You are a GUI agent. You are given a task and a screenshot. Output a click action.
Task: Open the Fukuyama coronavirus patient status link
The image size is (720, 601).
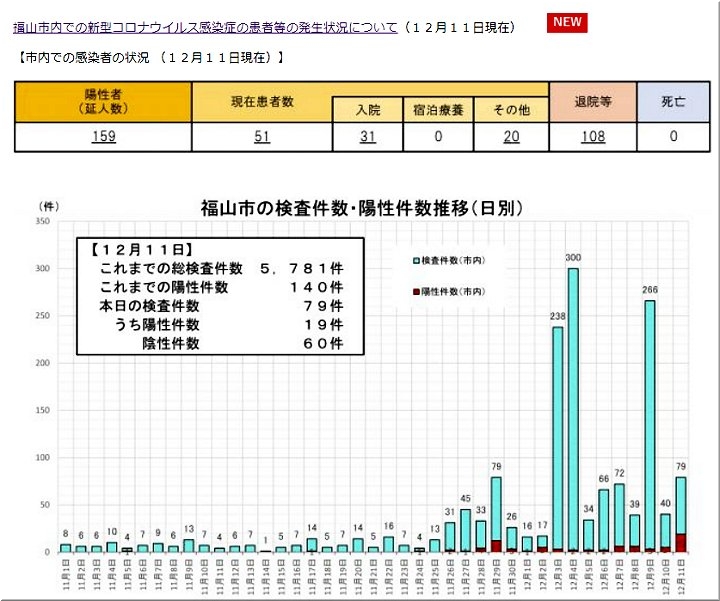(x=205, y=27)
